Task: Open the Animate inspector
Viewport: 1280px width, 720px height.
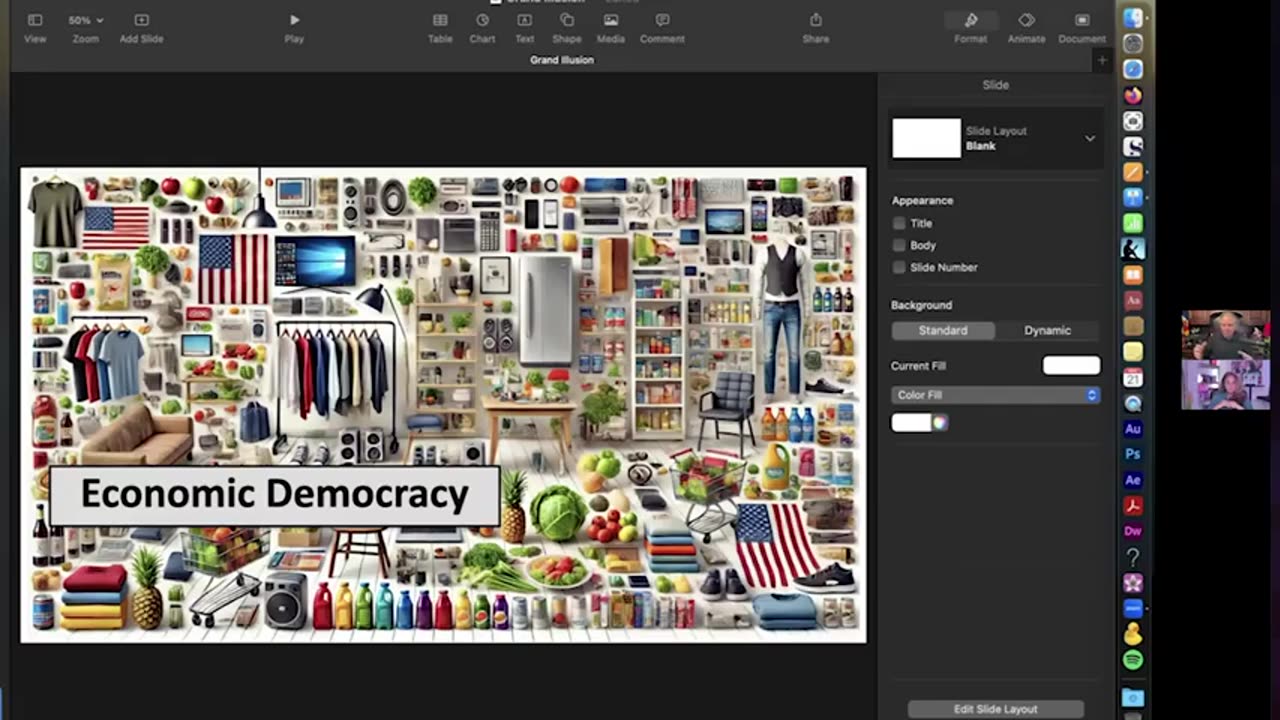Action: point(1026,27)
